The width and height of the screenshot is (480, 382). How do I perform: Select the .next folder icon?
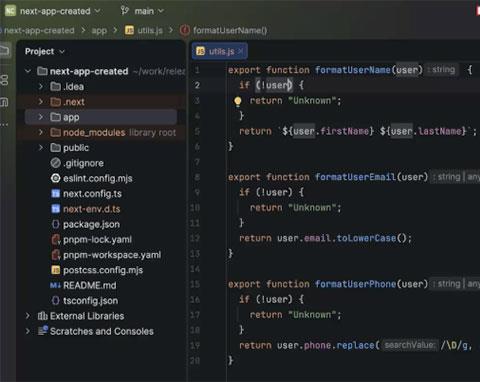[x=55, y=102]
